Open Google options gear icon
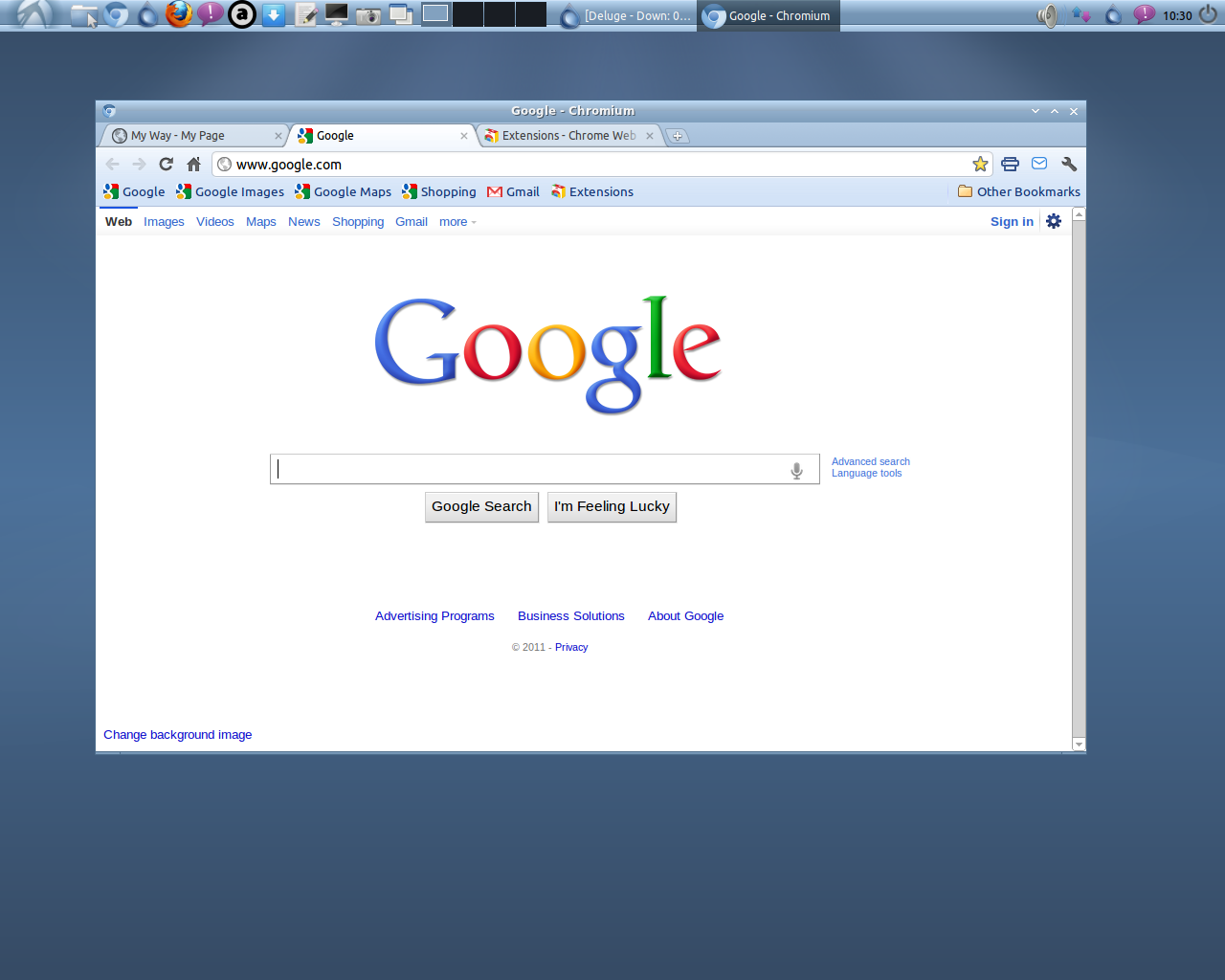The height and width of the screenshot is (980, 1225). (x=1054, y=221)
